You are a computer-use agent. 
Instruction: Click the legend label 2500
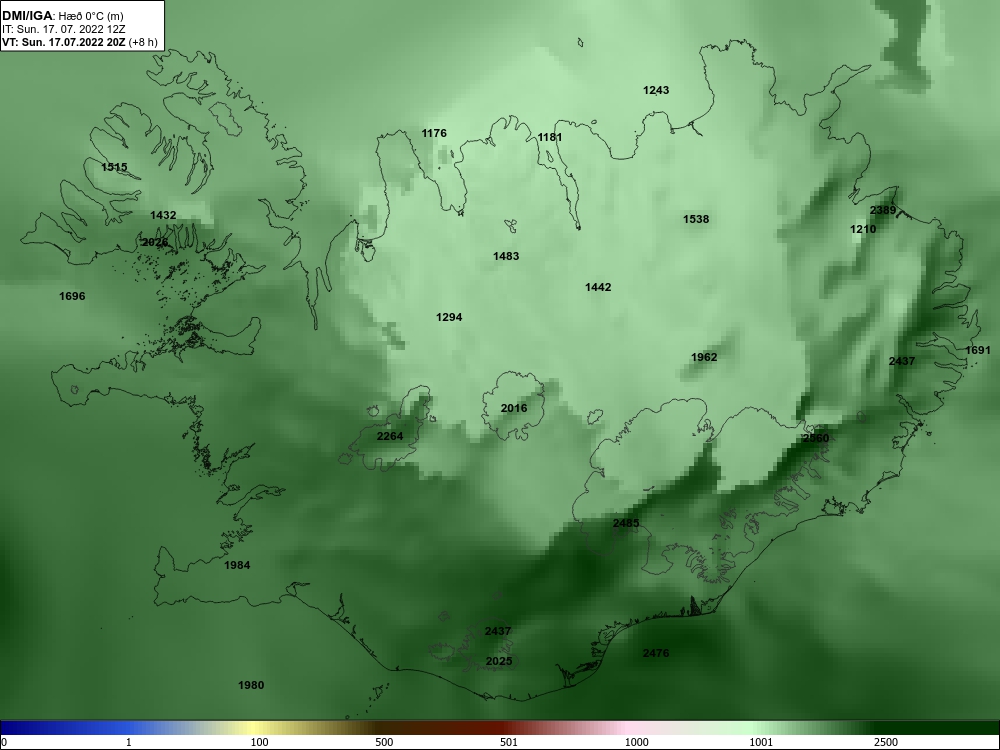point(887,742)
